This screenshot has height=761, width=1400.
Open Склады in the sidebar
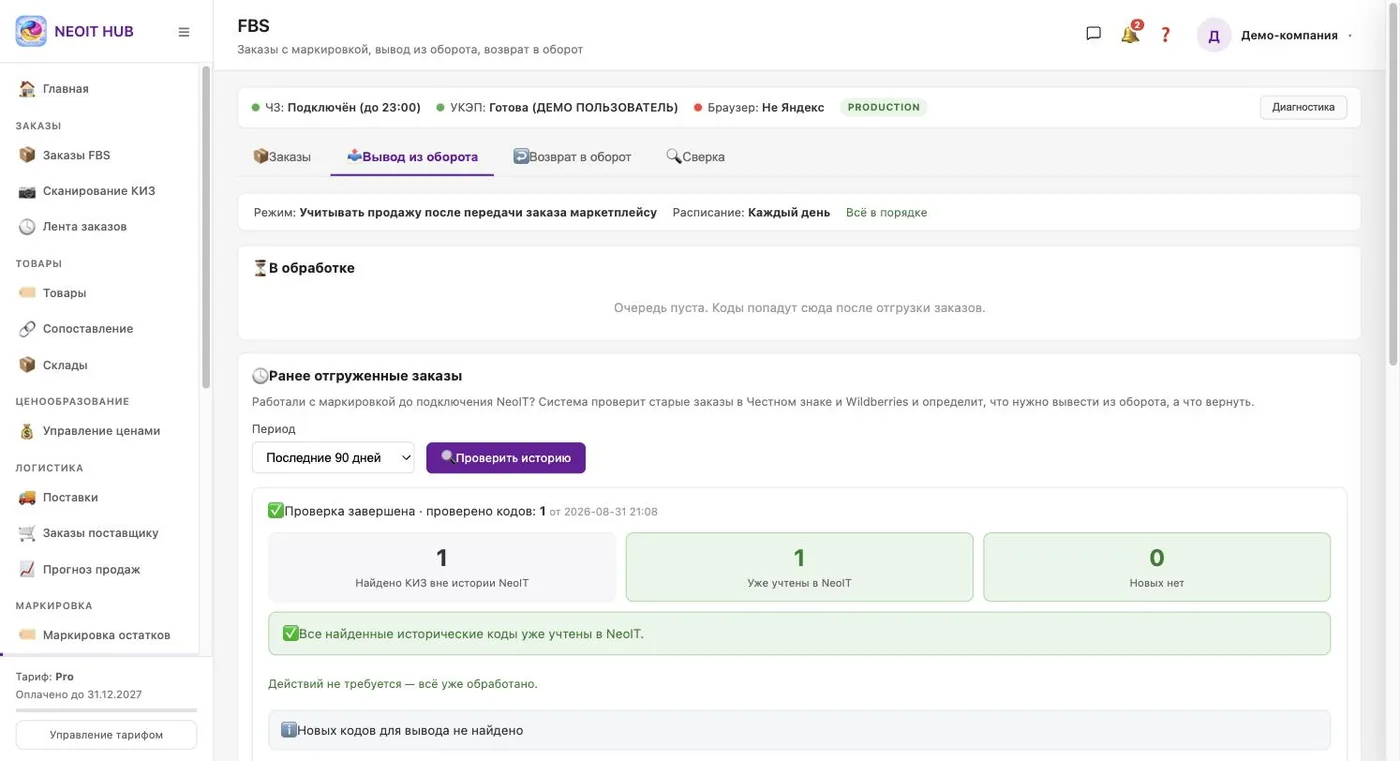tap(100, 365)
